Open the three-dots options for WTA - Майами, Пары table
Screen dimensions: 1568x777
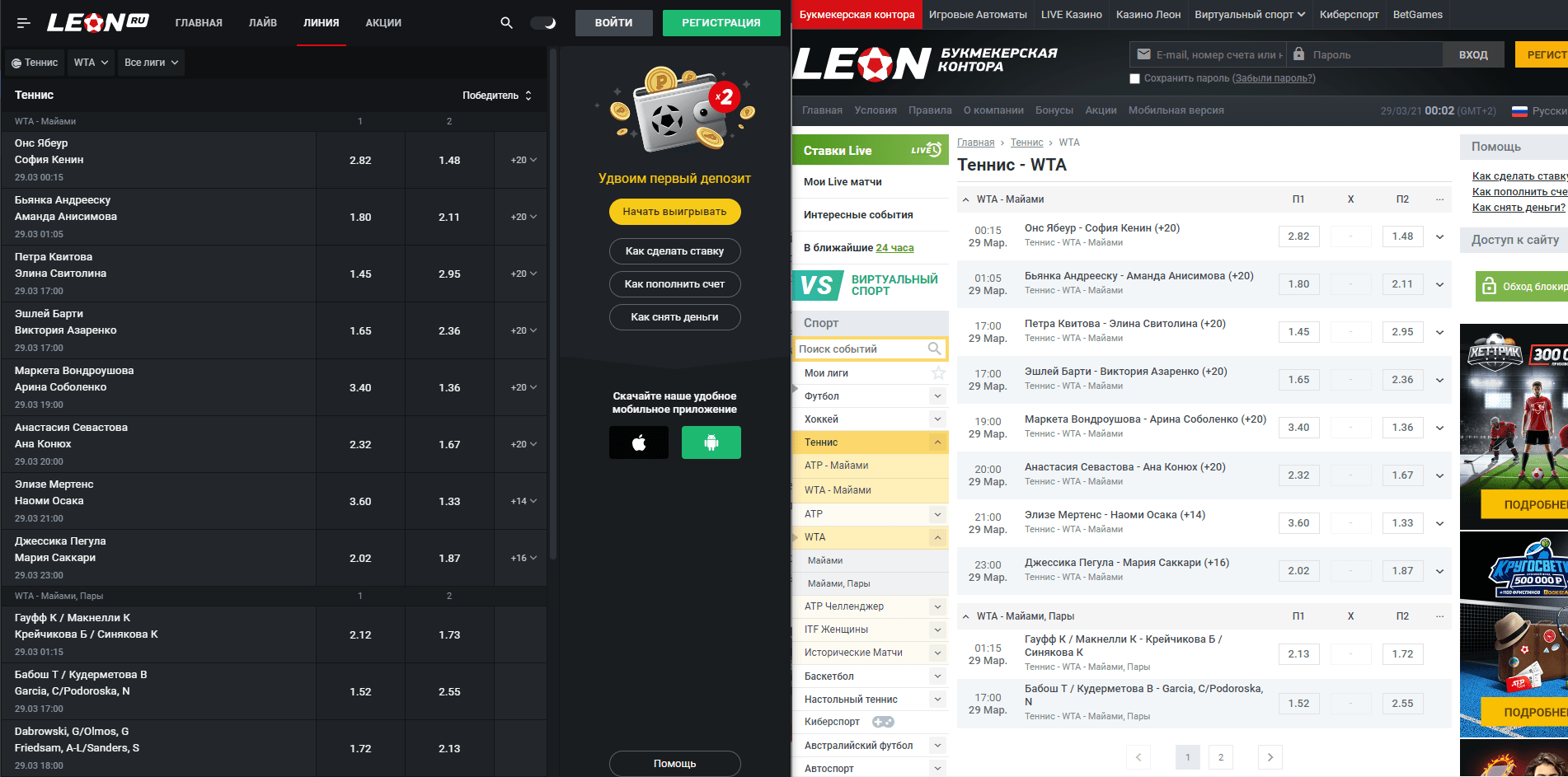click(1439, 616)
